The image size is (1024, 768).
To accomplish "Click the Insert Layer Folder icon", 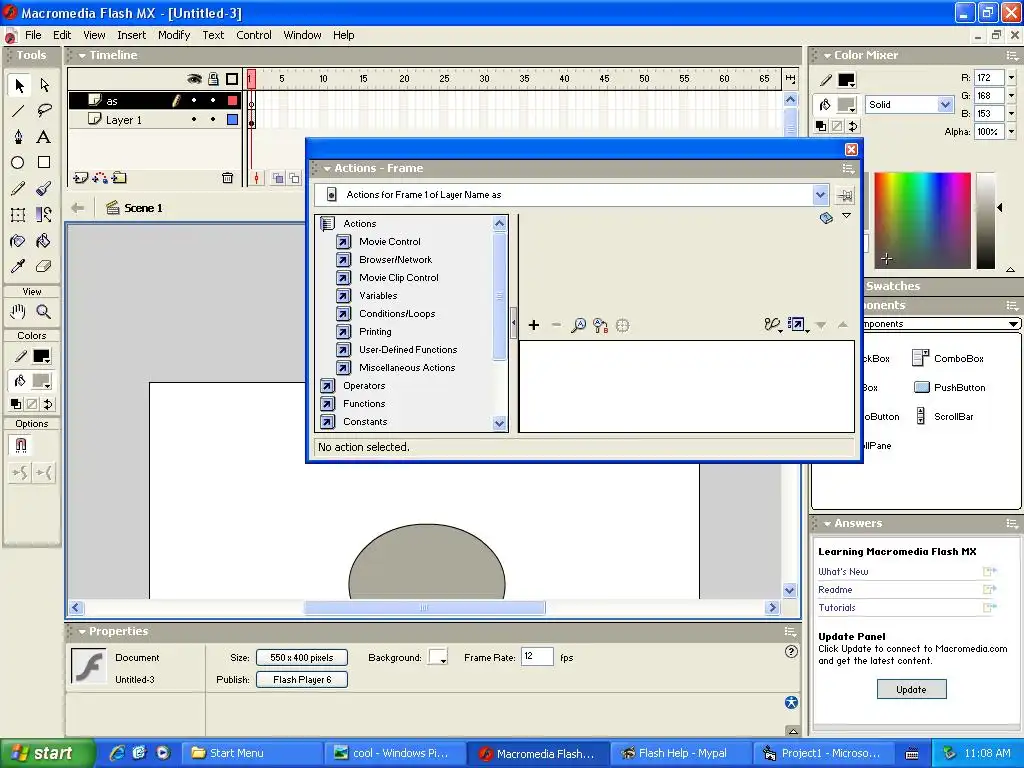I will tap(119, 178).
